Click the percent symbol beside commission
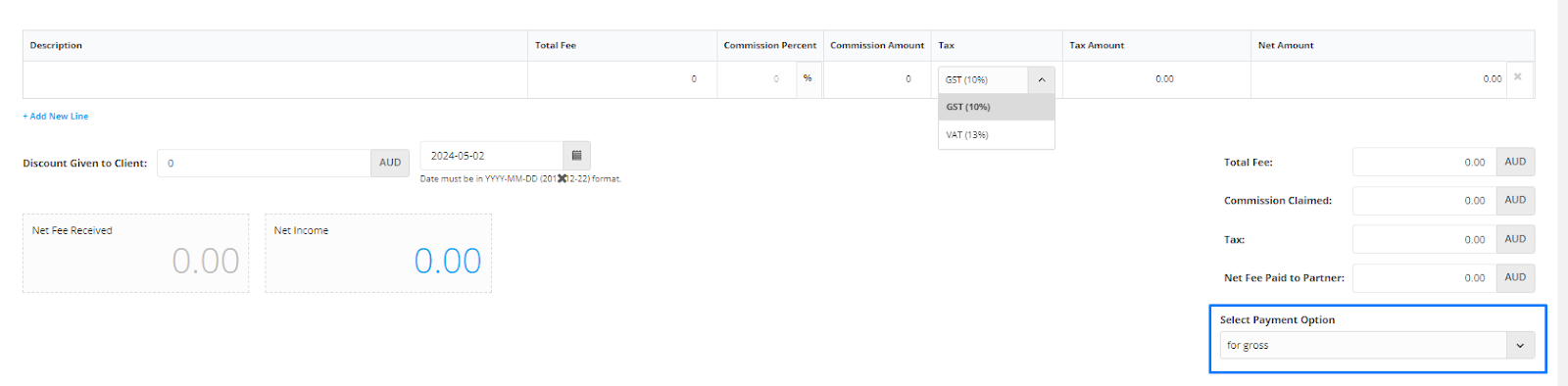1568x386 pixels. (x=808, y=78)
